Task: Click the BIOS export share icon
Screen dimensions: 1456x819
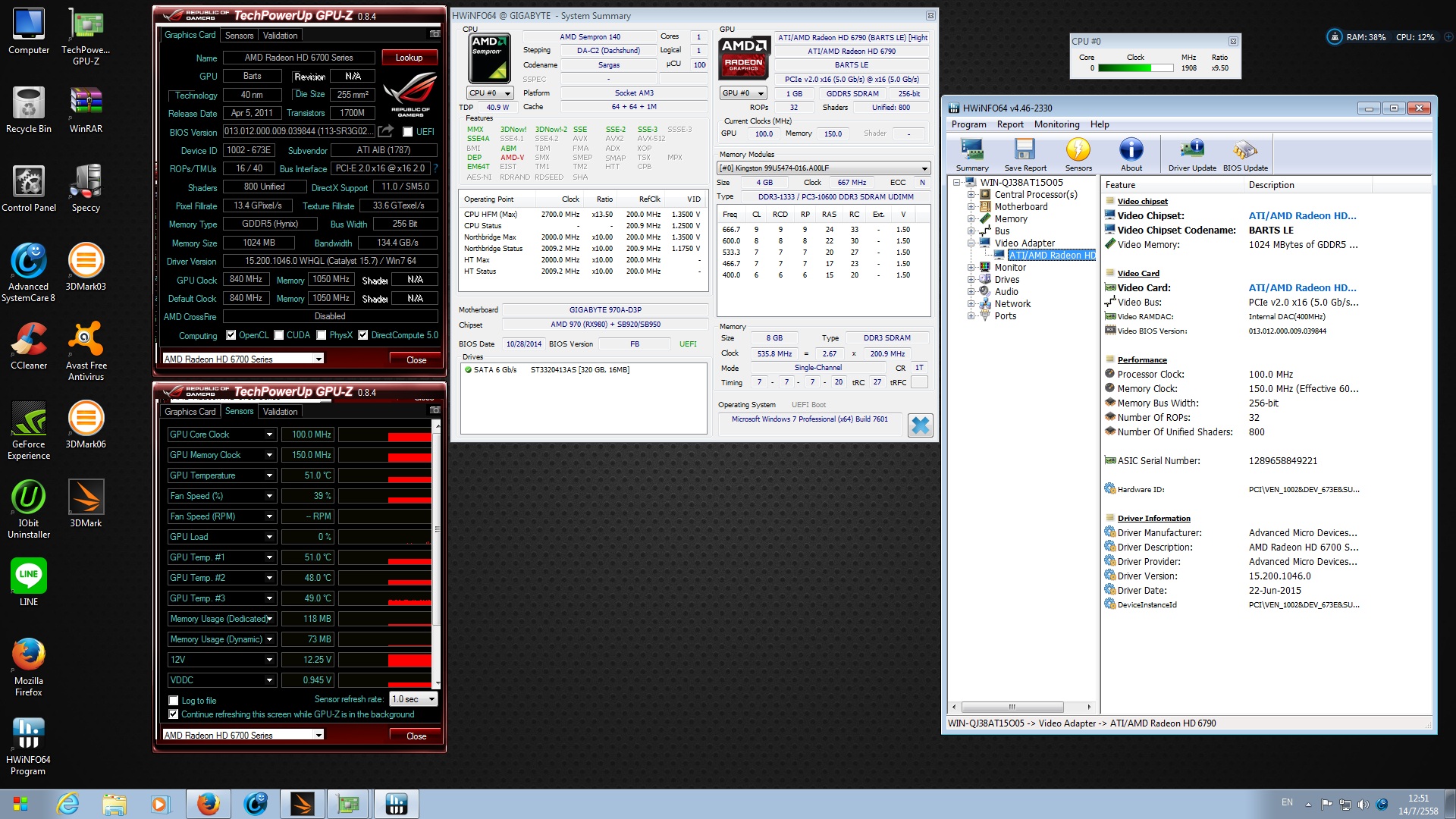Action: [387, 131]
